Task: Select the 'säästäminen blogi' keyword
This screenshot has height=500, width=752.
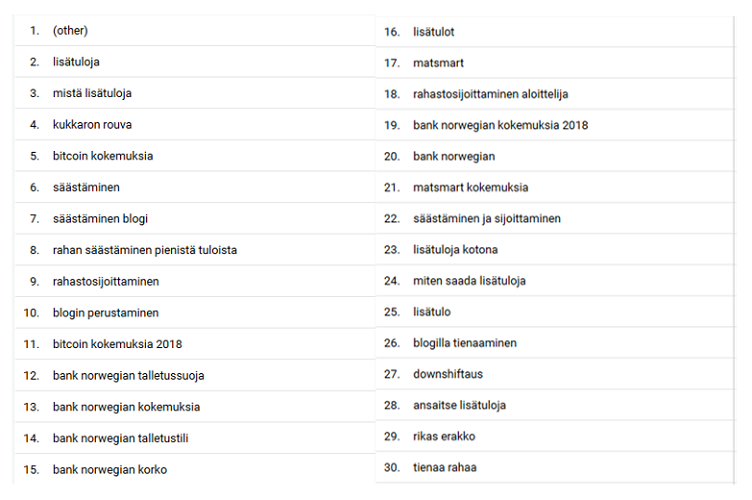Action: pyautogui.click(x=100, y=218)
